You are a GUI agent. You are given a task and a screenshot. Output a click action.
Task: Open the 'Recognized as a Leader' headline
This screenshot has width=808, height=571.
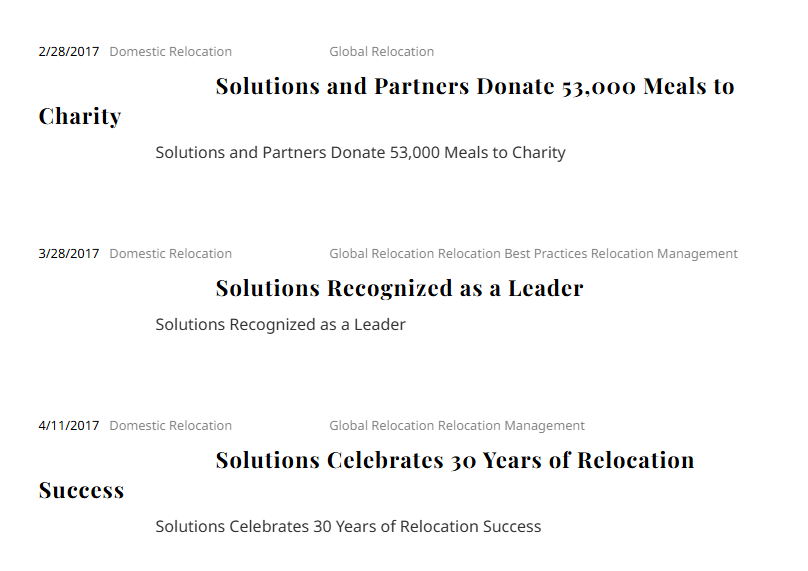click(x=399, y=289)
